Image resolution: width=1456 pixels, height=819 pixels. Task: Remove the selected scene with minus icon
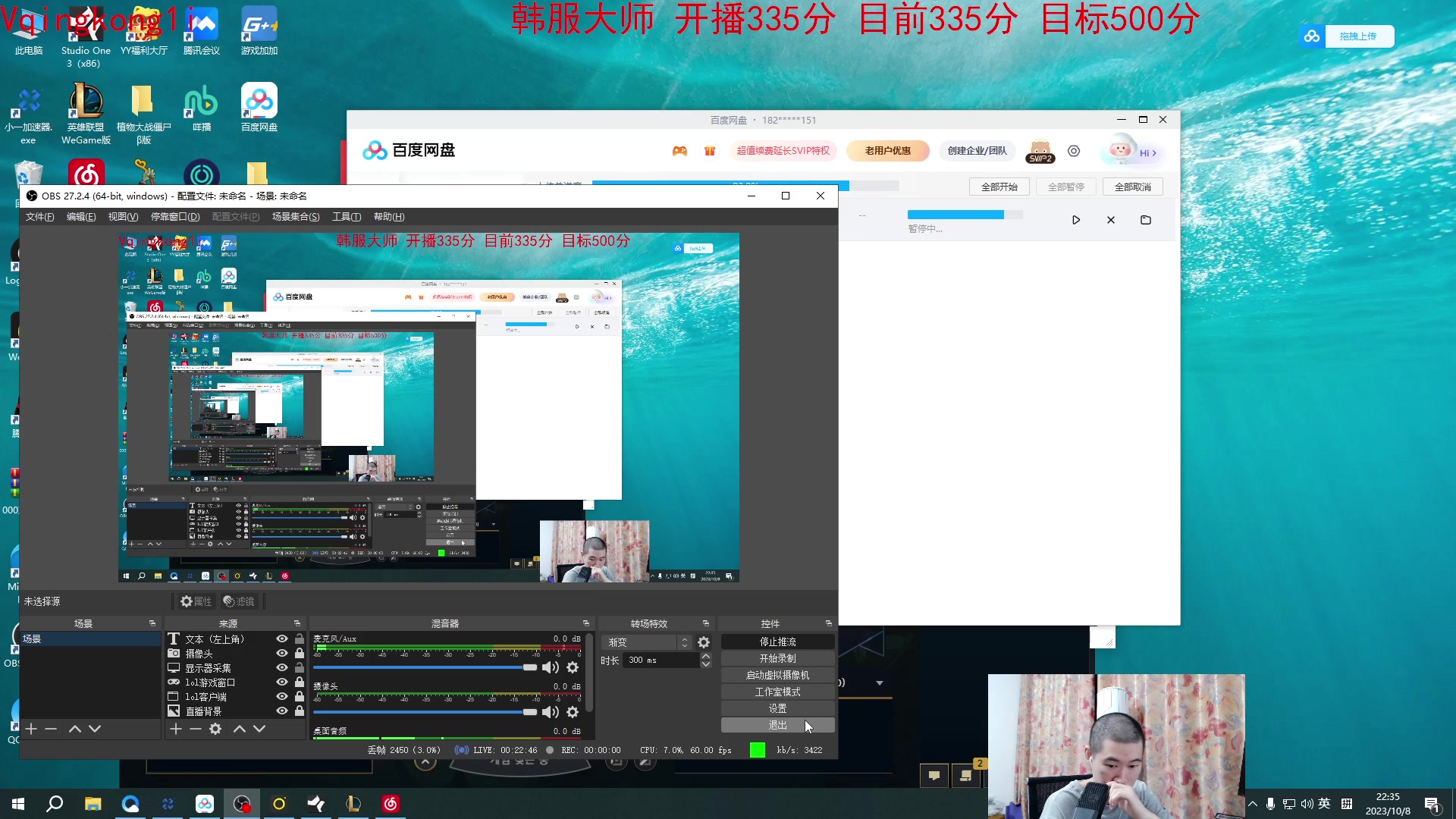click(51, 729)
